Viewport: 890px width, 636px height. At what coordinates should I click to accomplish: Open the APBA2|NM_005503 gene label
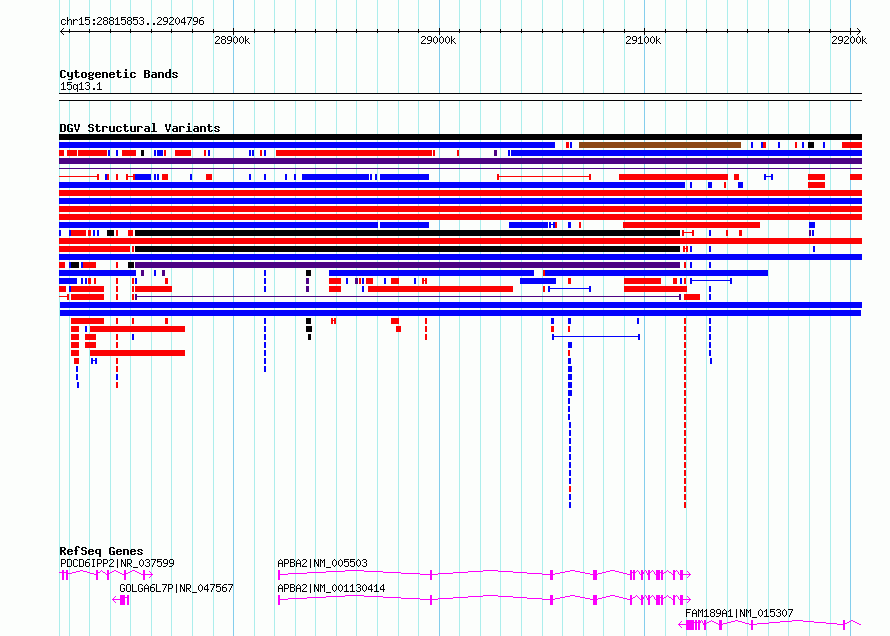tap(322, 563)
